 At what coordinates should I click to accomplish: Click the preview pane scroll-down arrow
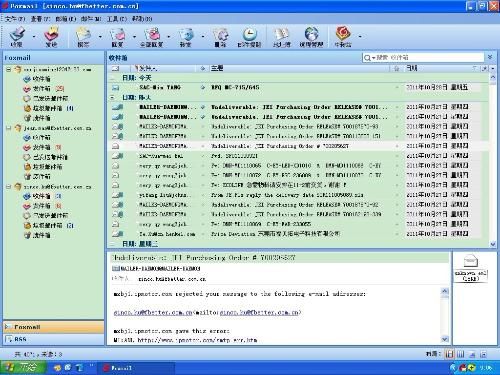click(x=445, y=339)
